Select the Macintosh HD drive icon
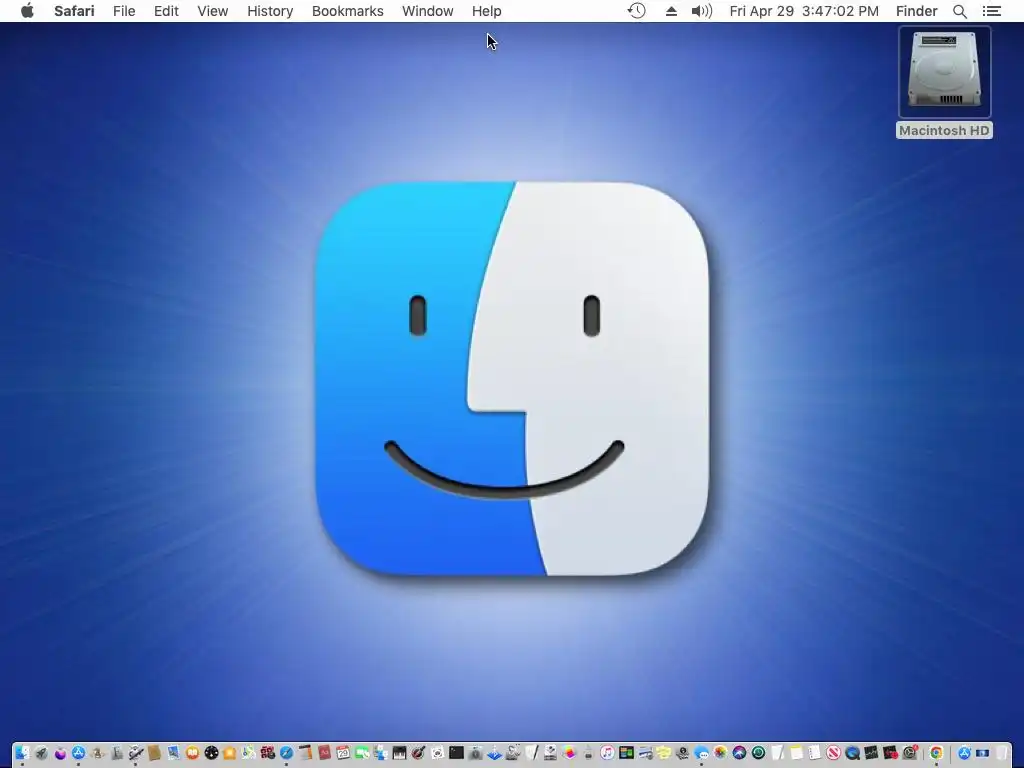 [944, 71]
